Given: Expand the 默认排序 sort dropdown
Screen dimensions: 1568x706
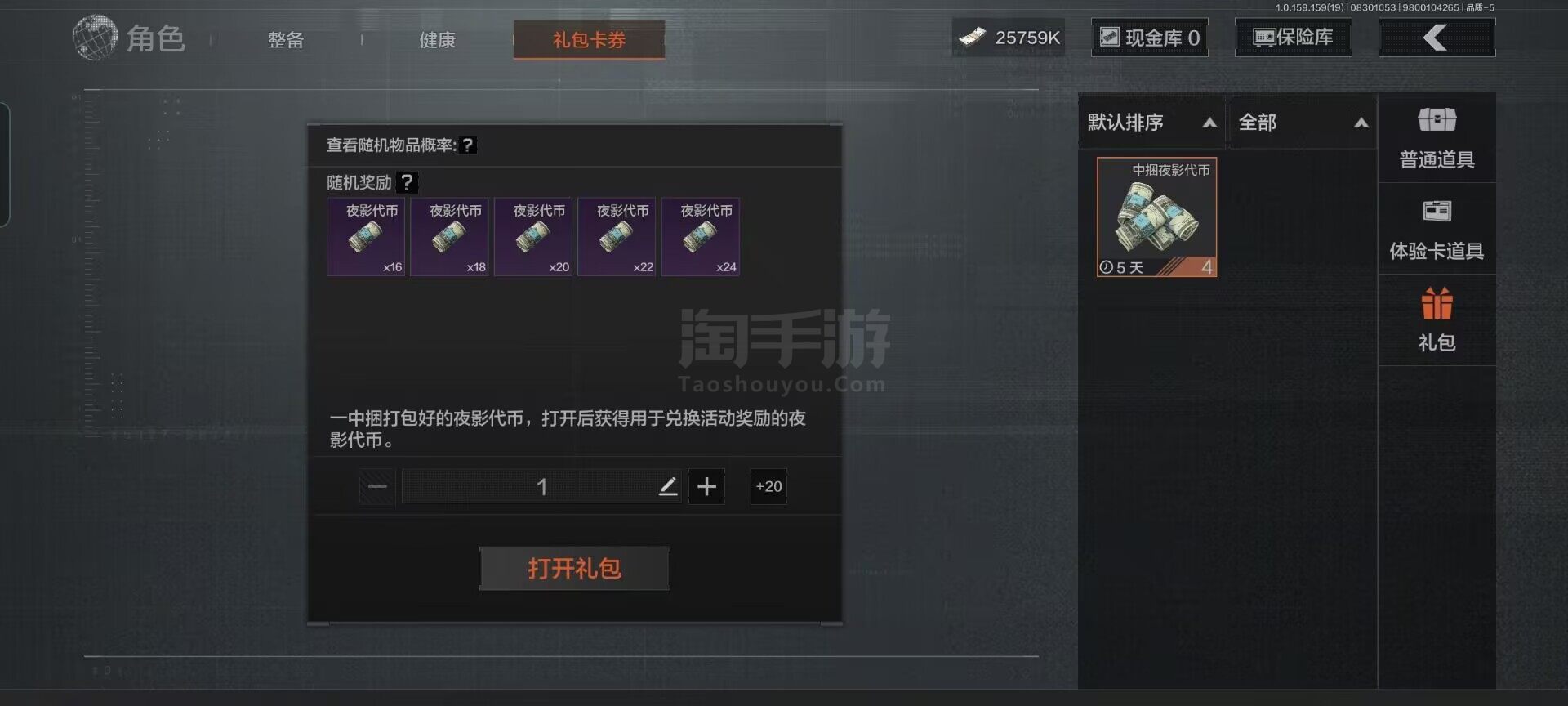Looking at the screenshot, I should click(x=1151, y=123).
